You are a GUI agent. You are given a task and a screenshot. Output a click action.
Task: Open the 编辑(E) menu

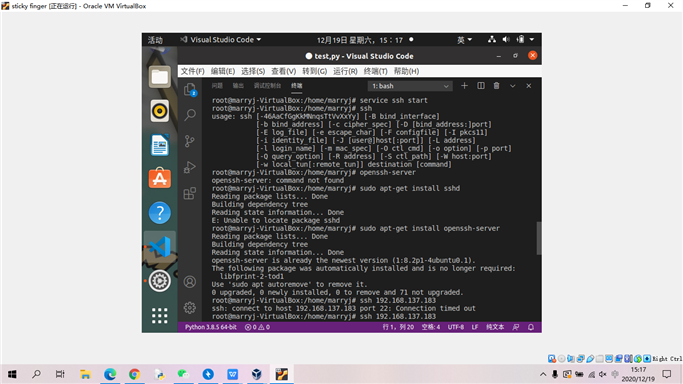click(223, 71)
